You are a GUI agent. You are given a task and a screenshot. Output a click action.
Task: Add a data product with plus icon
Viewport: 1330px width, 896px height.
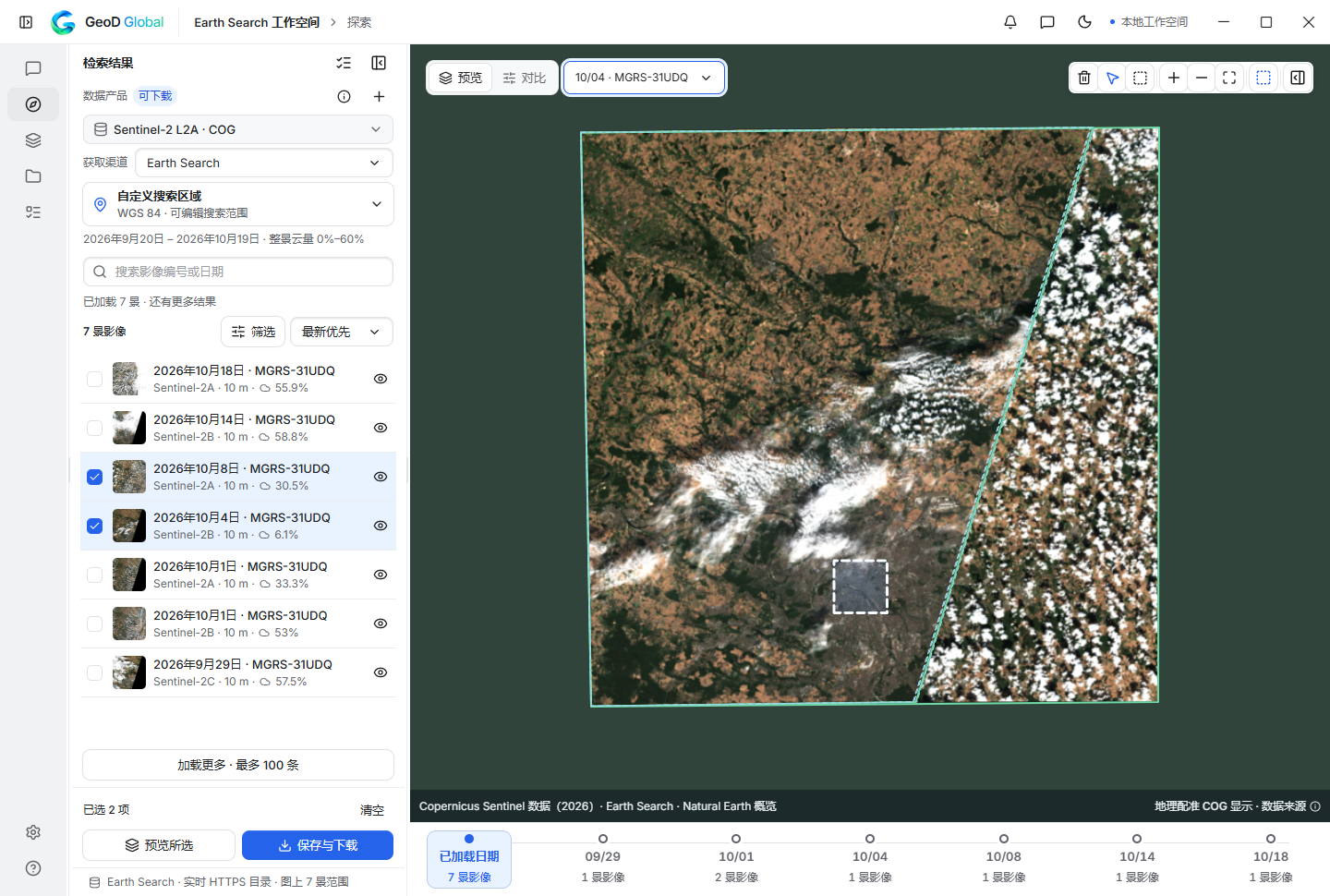click(379, 96)
